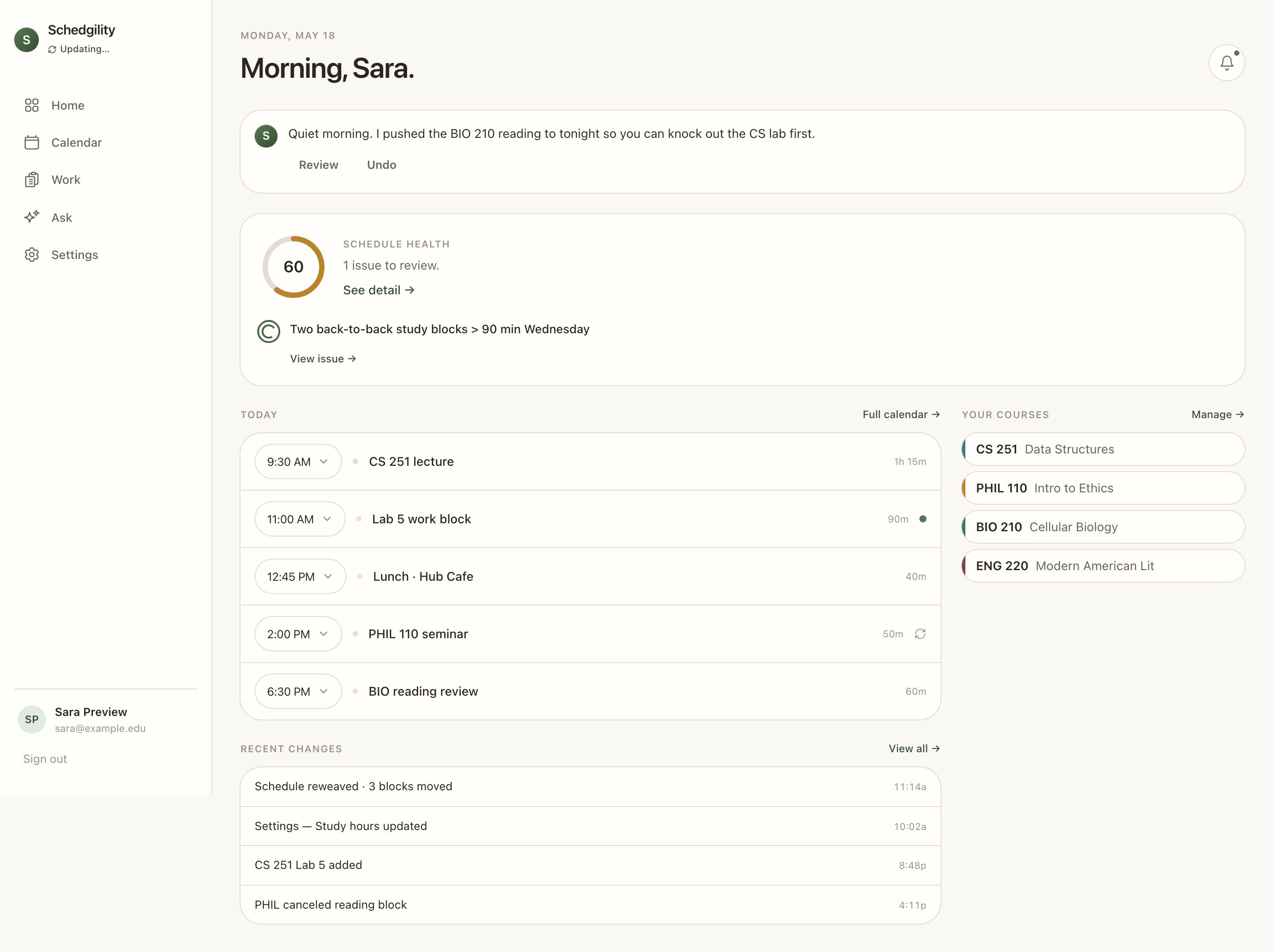Screen dimensions: 1273x952
Task: Open the PHIL canceled reading block entry
Action: (591, 905)
